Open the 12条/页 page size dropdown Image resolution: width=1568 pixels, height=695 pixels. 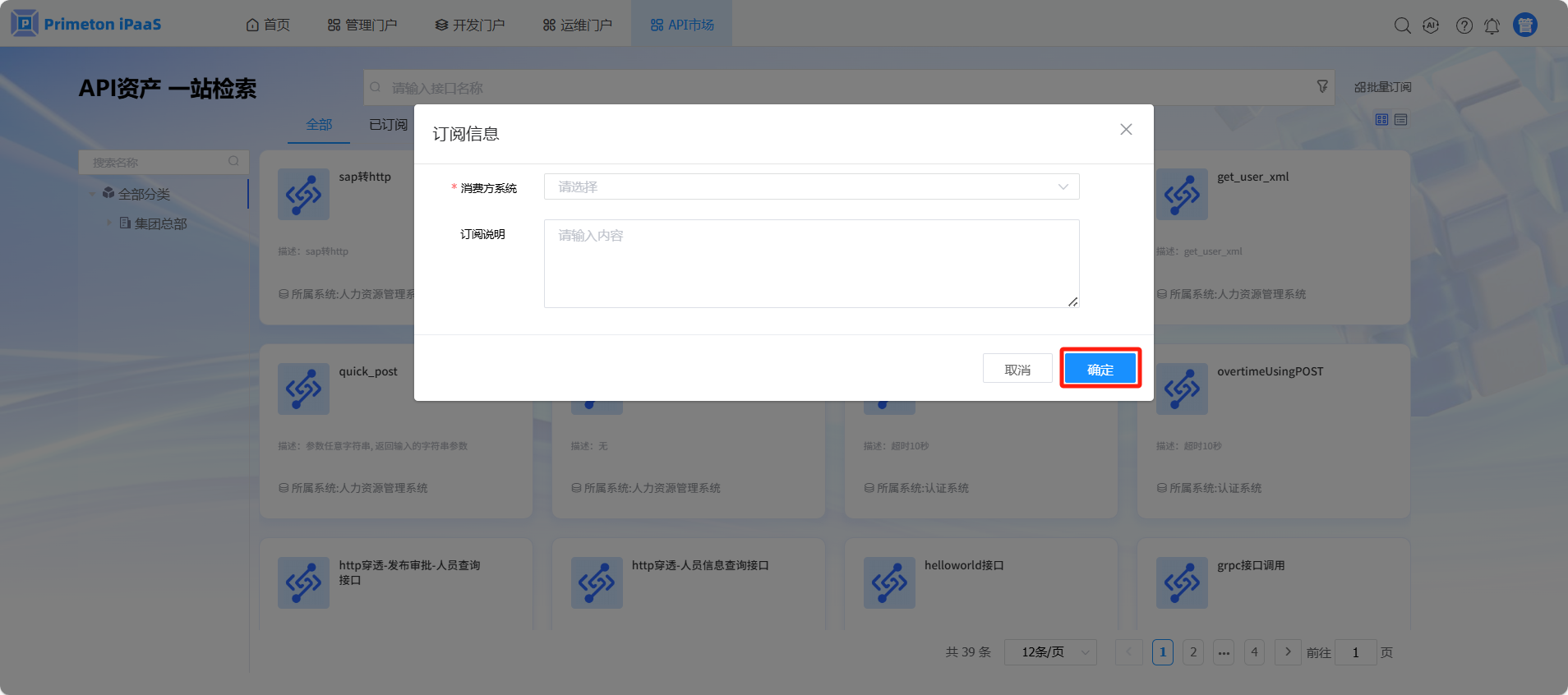click(x=1049, y=652)
